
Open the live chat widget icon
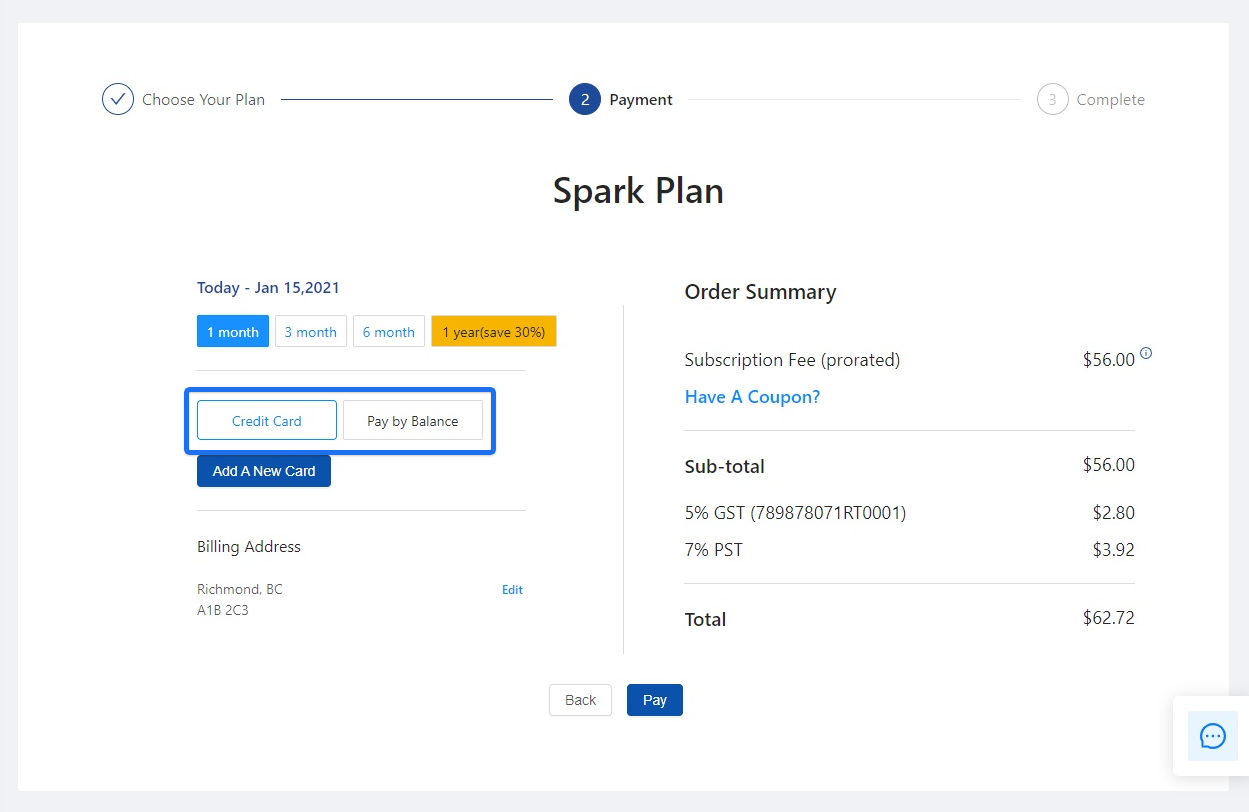[x=1212, y=737]
